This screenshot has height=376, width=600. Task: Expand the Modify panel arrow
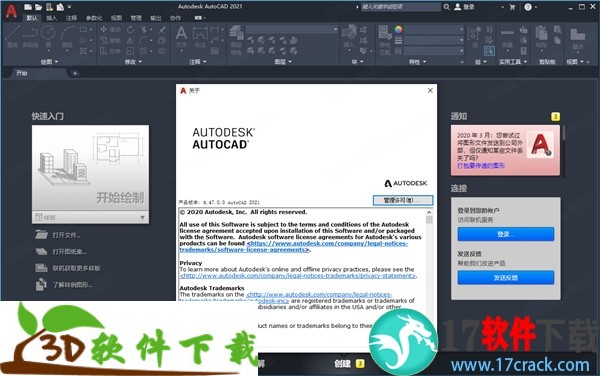pos(140,62)
